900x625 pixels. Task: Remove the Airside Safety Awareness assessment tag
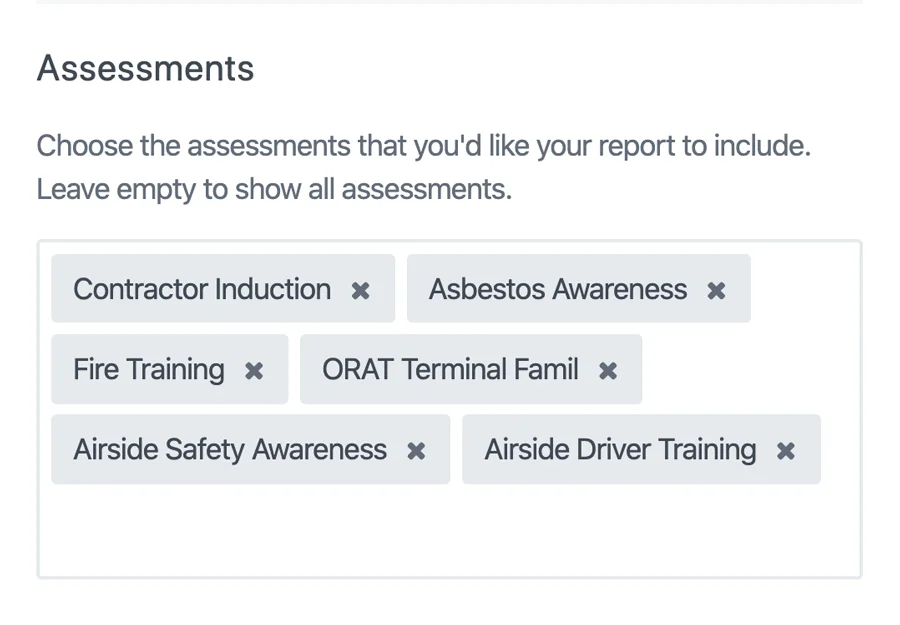pos(416,450)
